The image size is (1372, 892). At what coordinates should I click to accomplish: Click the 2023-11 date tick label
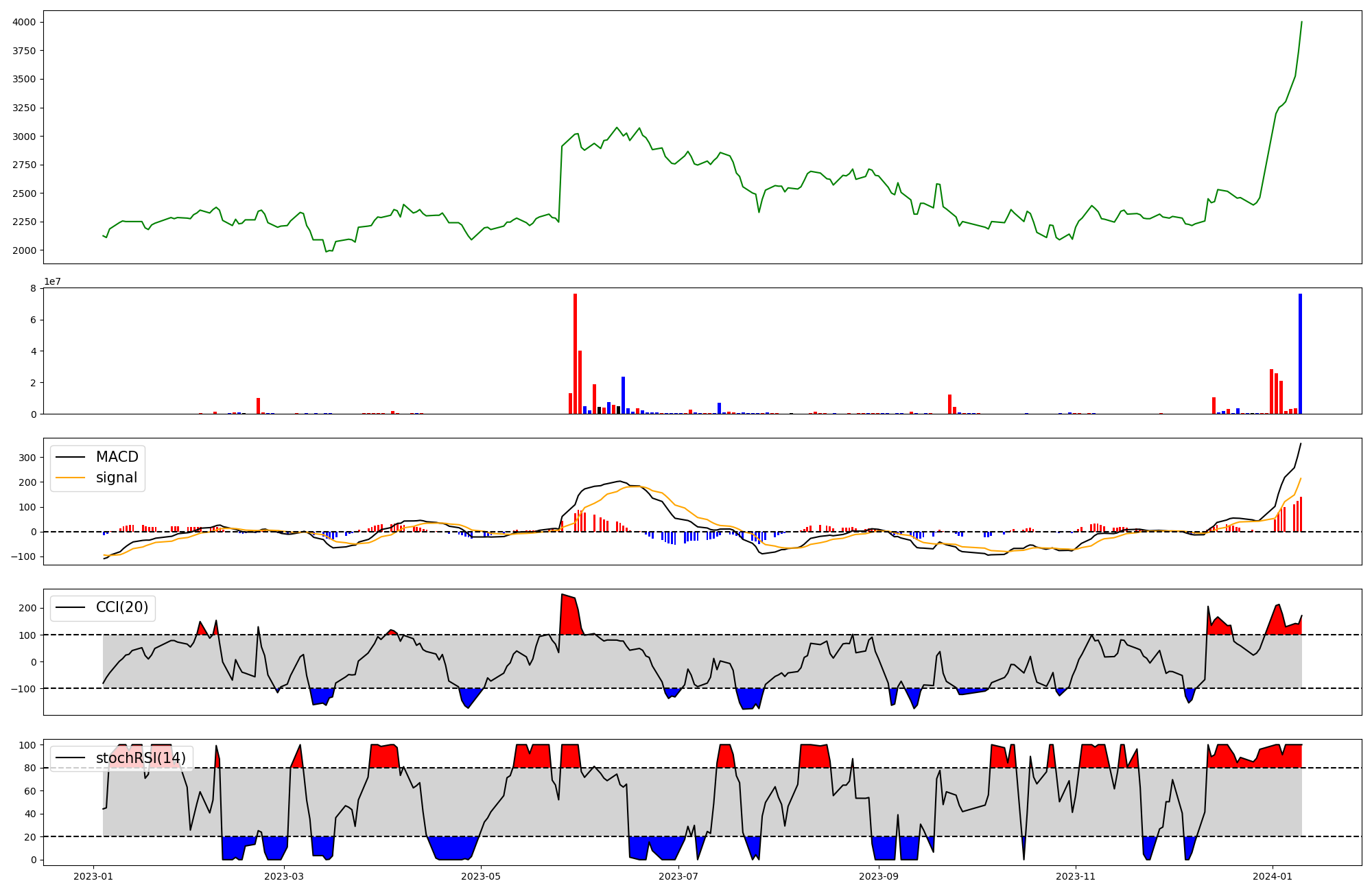click(x=1076, y=876)
